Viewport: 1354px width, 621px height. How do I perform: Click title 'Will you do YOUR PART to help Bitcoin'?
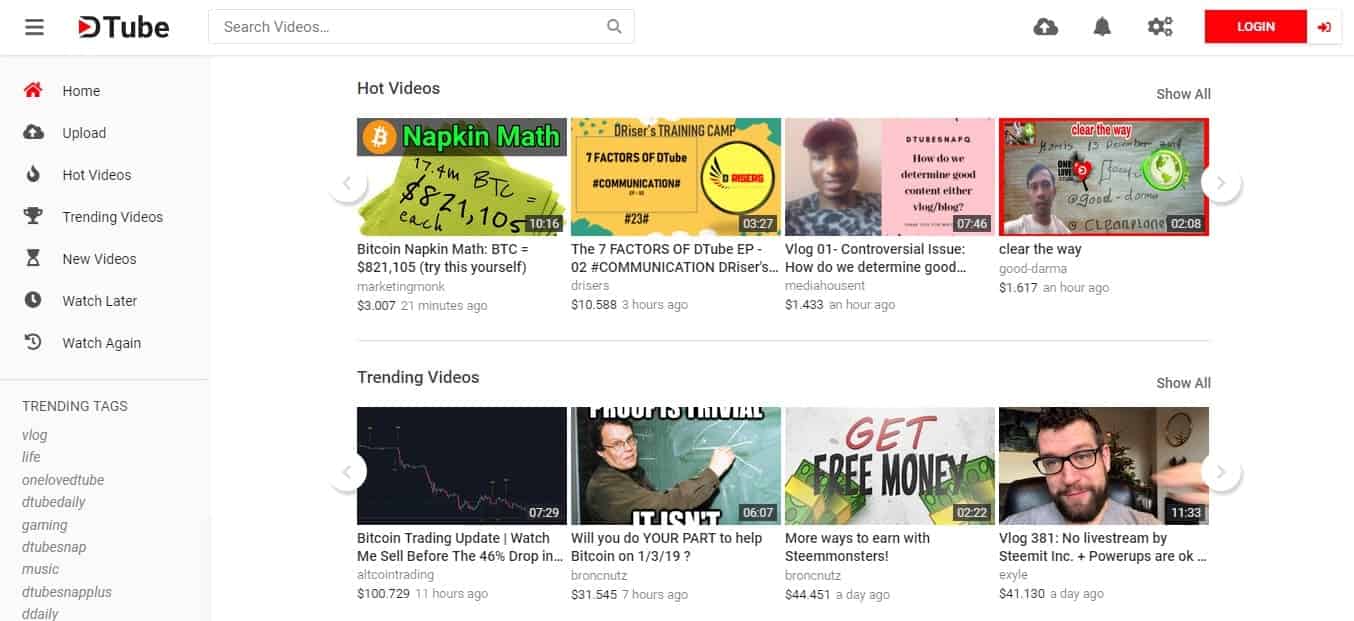pyautogui.click(x=667, y=547)
